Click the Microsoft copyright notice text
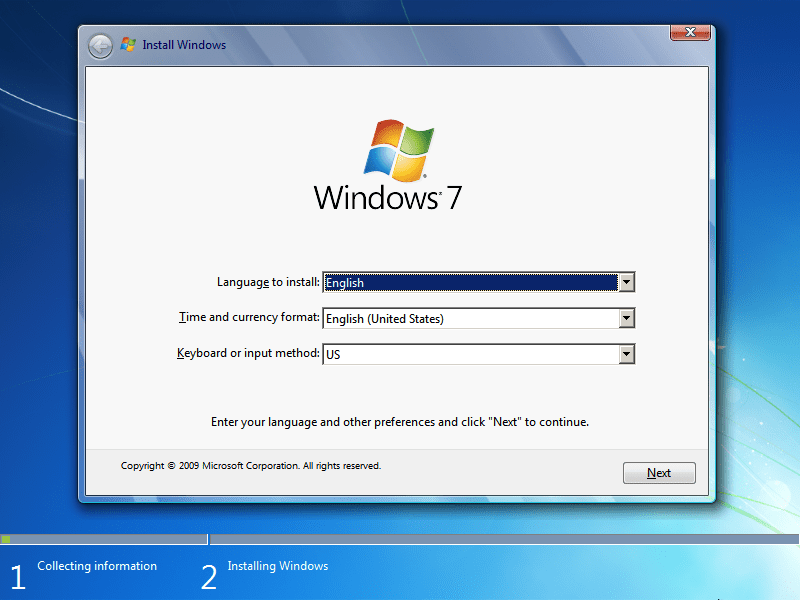Viewport: 800px width, 600px height. tap(250, 465)
